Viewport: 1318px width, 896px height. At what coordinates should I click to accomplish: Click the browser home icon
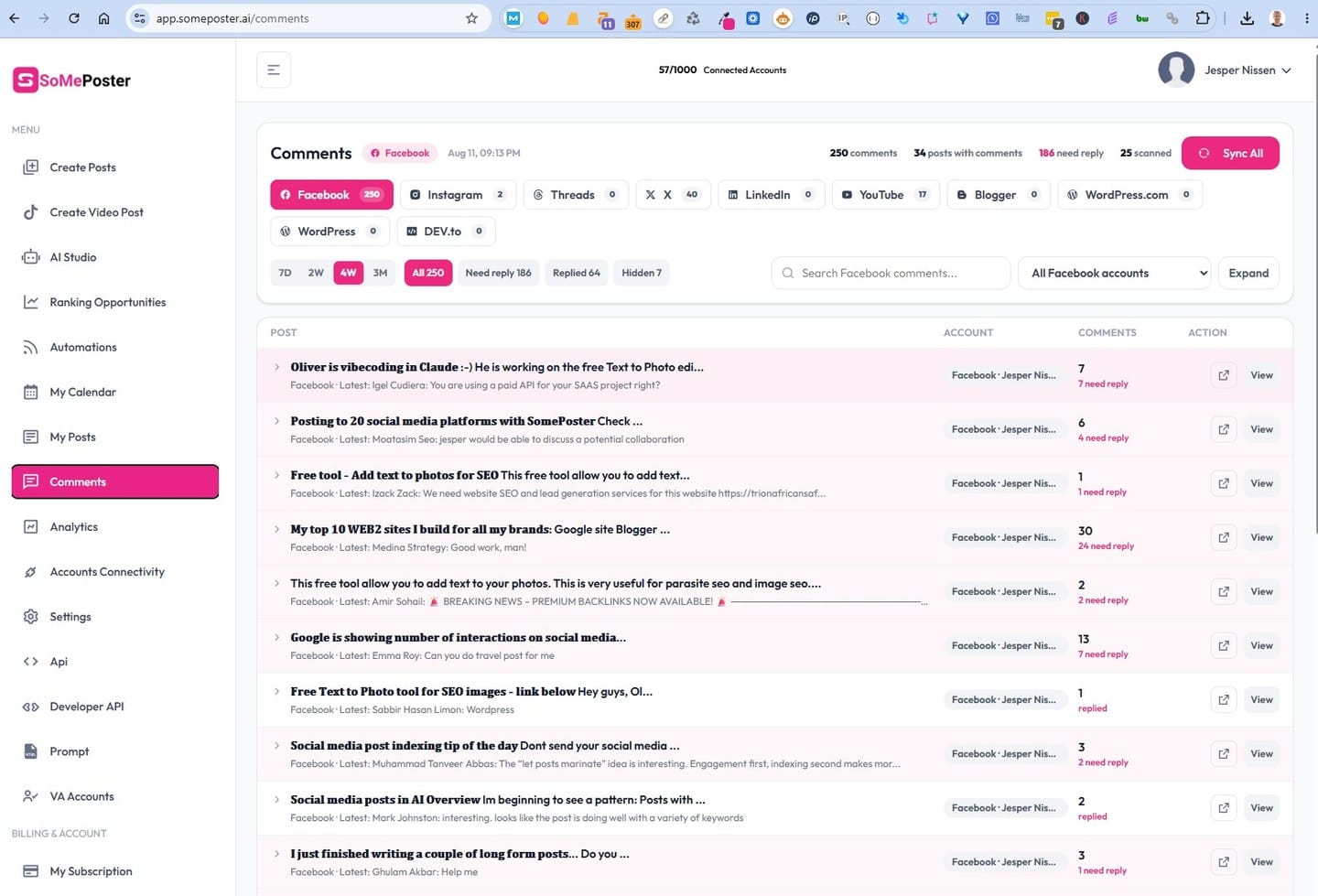104,18
